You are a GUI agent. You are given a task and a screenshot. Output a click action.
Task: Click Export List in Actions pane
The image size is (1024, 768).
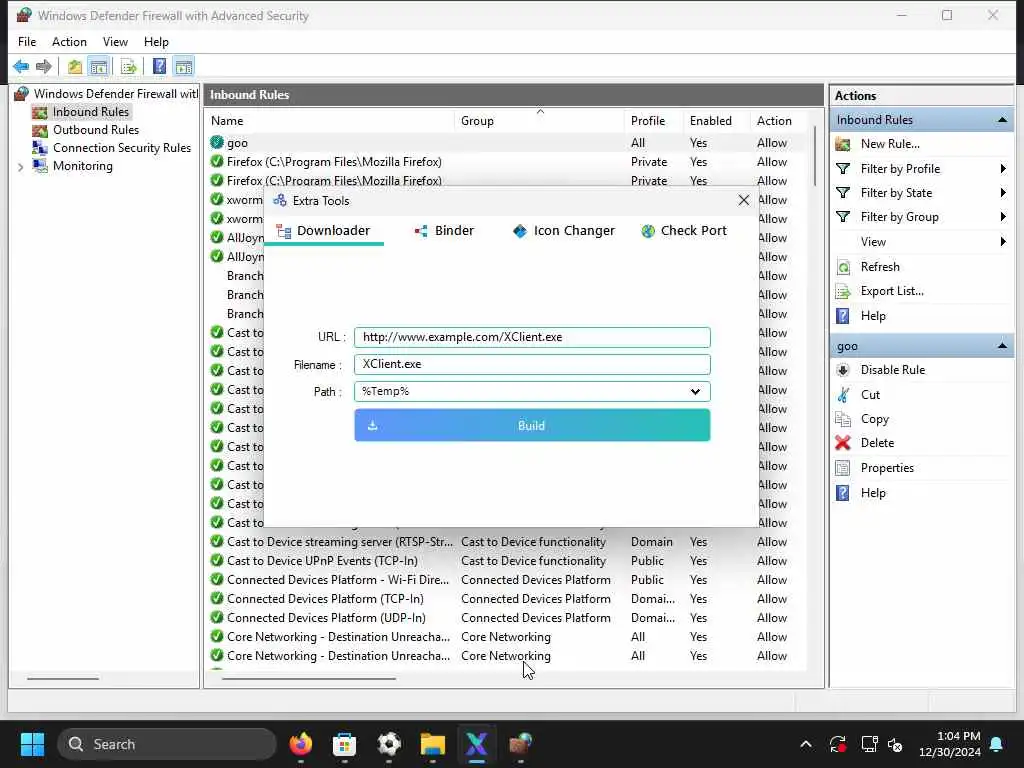(891, 291)
